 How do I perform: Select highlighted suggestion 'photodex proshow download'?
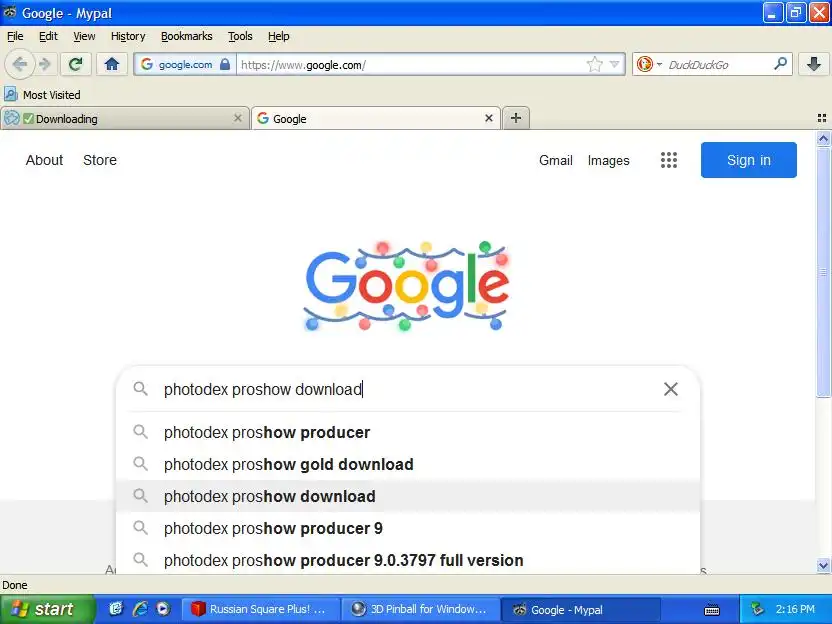pyautogui.click(x=408, y=496)
